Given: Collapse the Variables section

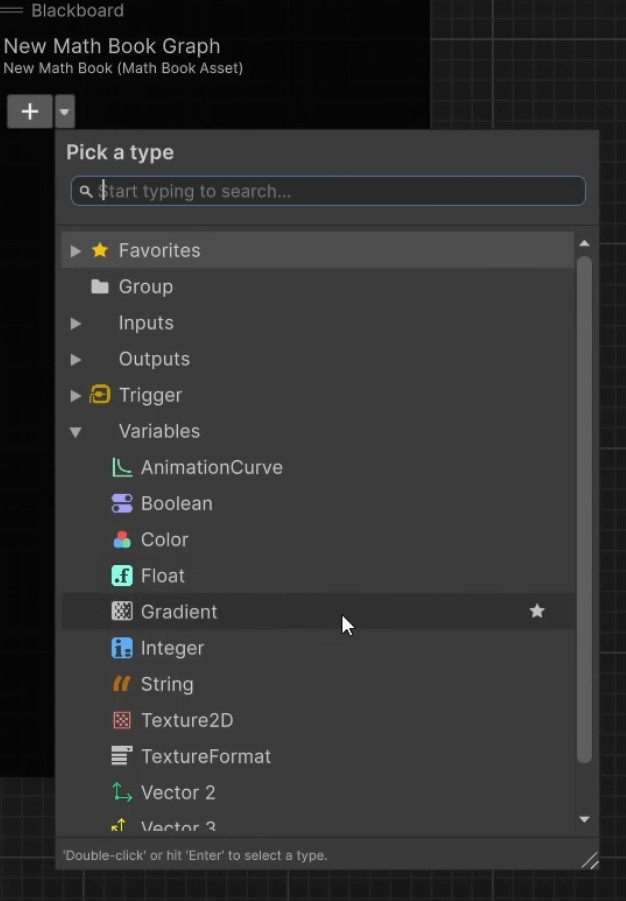Looking at the screenshot, I should (77, 431).
